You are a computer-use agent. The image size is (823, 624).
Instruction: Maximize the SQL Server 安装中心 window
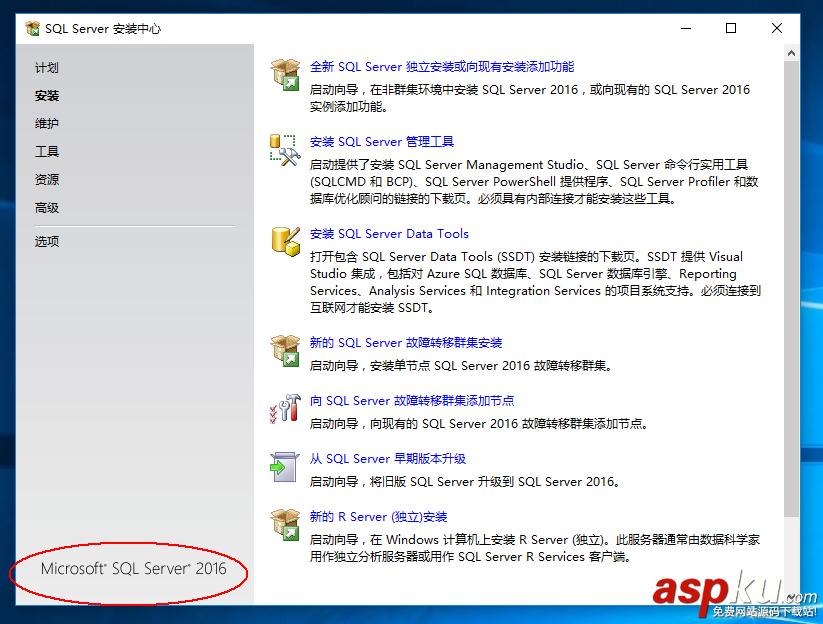(731, 28)
